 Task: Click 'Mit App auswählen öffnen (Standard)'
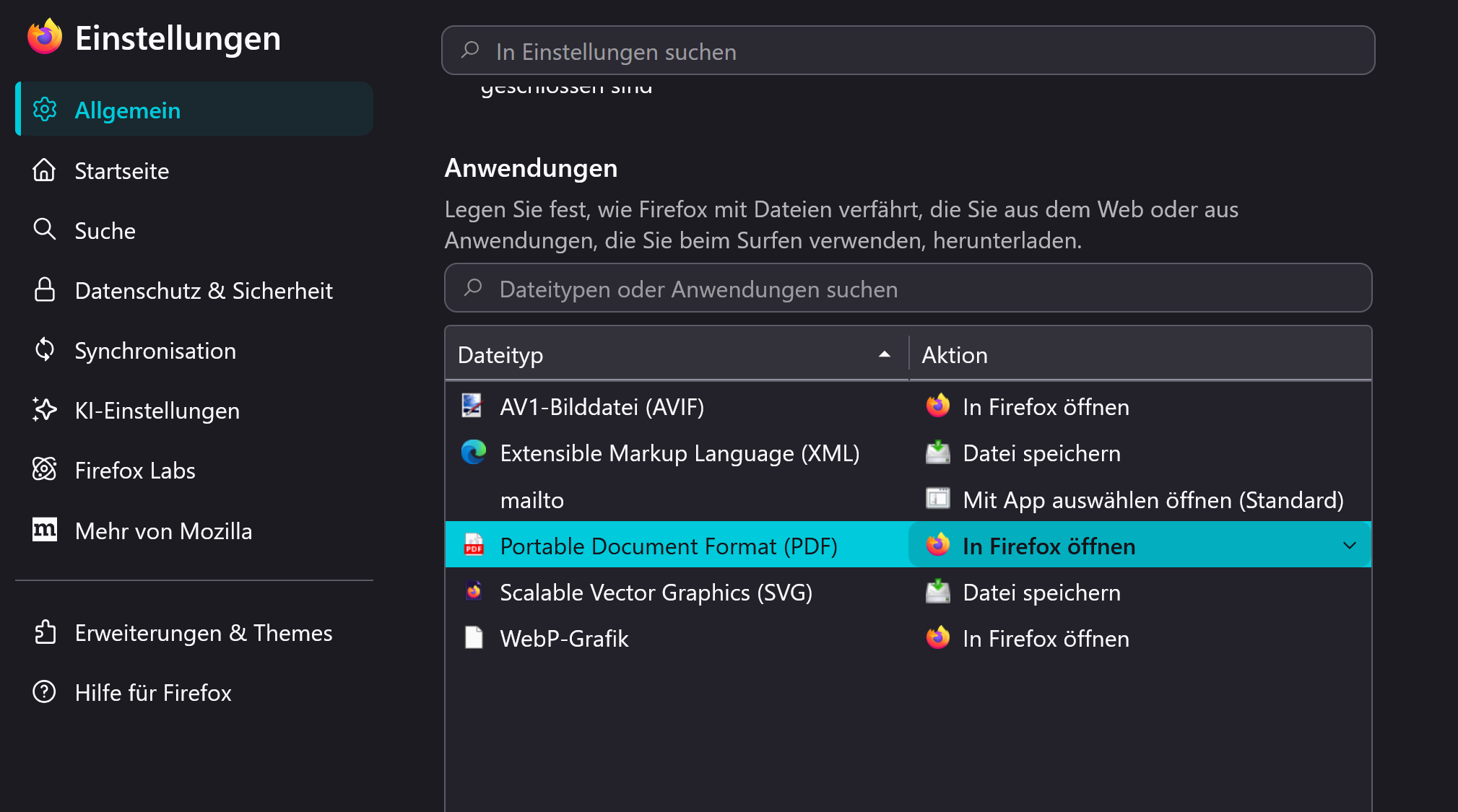click(x=1153, y=499)
